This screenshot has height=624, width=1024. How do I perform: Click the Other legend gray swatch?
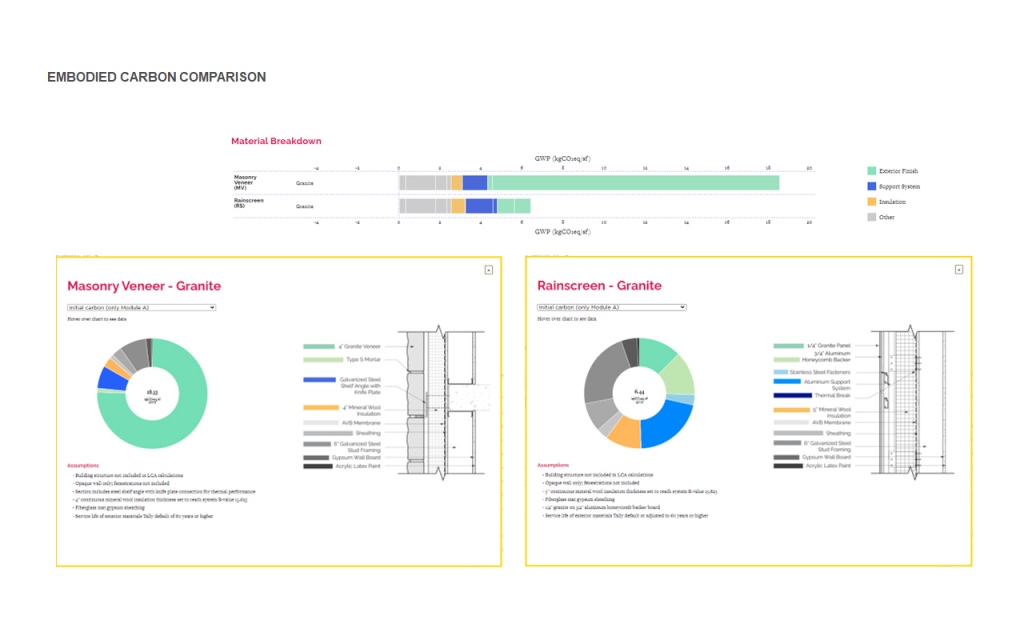(871, 216)
